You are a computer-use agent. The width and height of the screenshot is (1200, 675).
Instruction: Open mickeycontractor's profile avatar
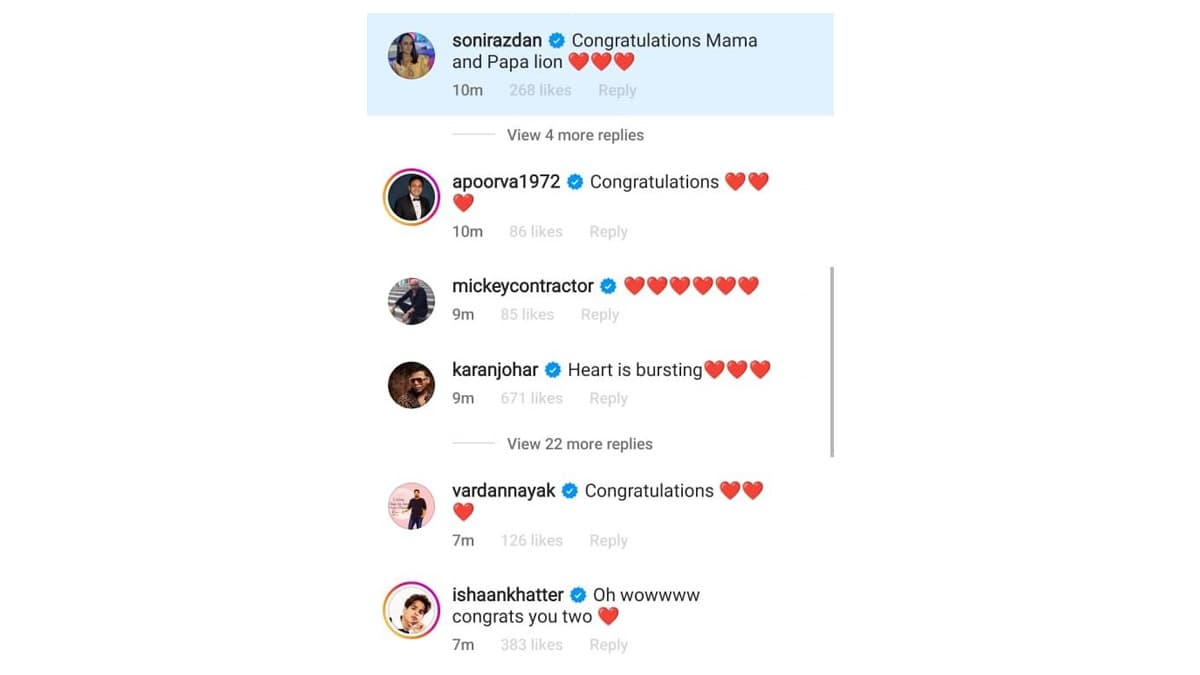point(411,301)
